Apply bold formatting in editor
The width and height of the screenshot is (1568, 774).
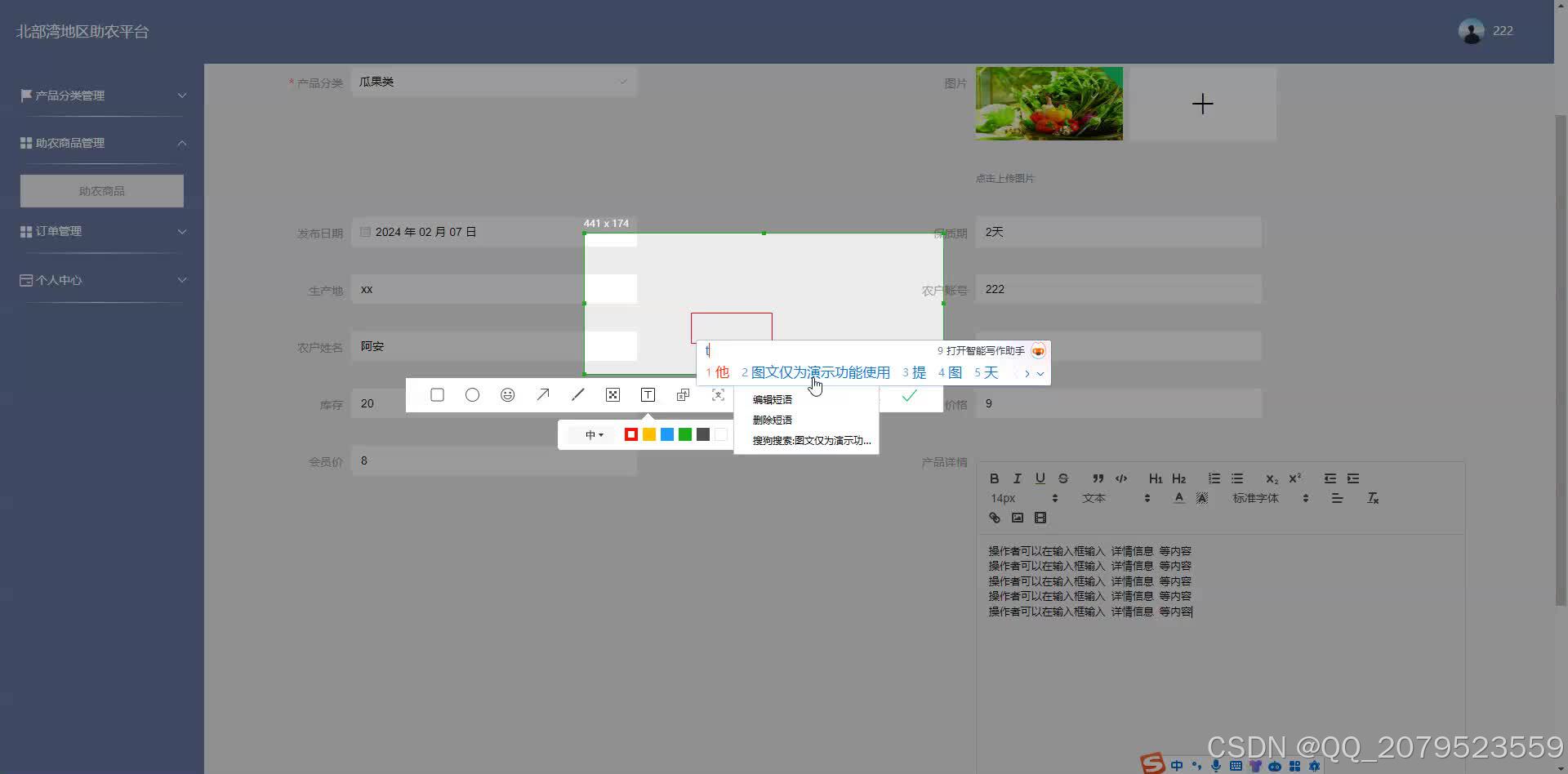(994, 478)
